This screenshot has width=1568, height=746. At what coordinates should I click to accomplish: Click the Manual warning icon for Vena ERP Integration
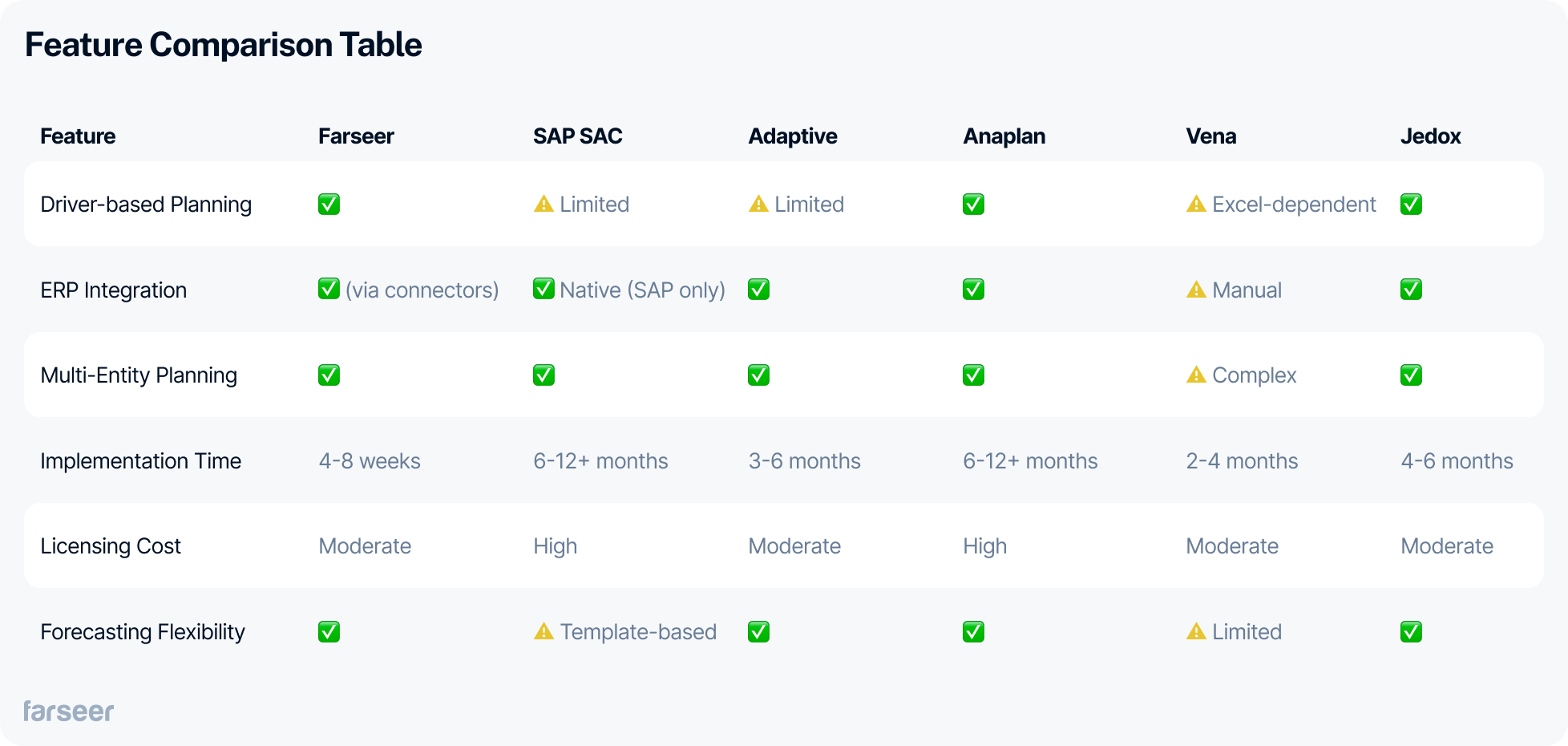tap(1195, 290)
